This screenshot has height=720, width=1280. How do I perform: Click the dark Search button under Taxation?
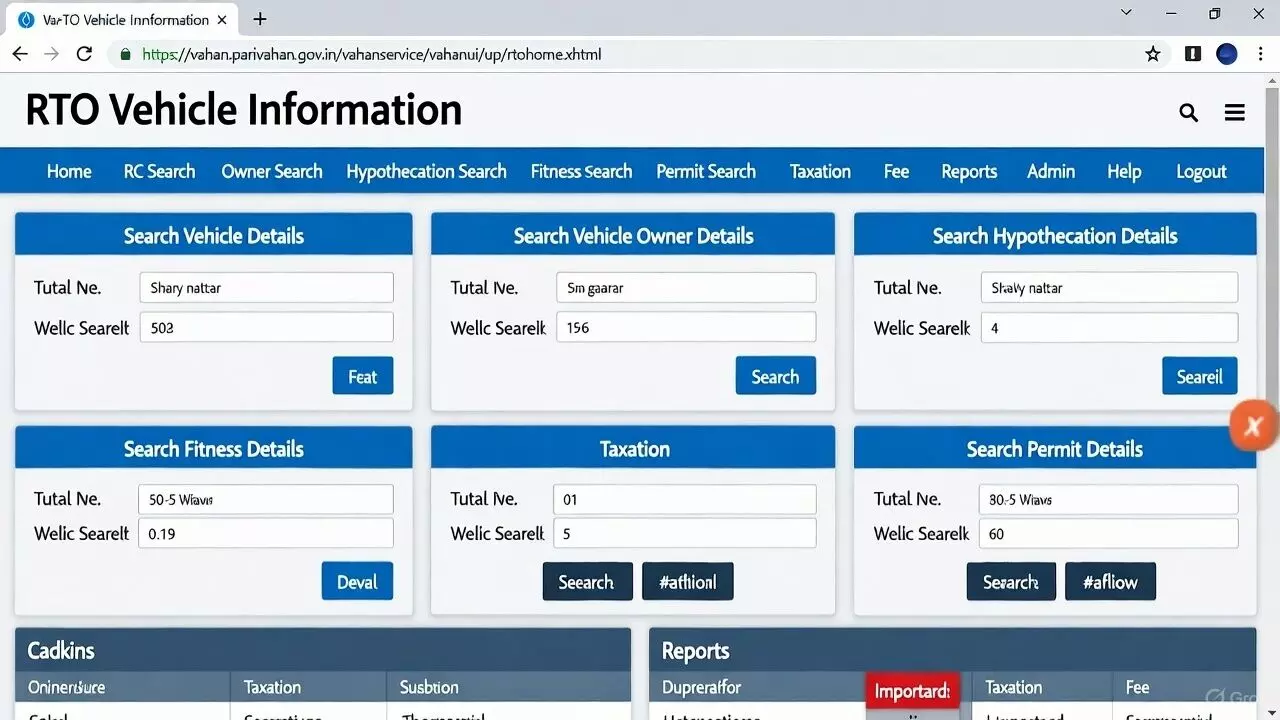(587, 582)
